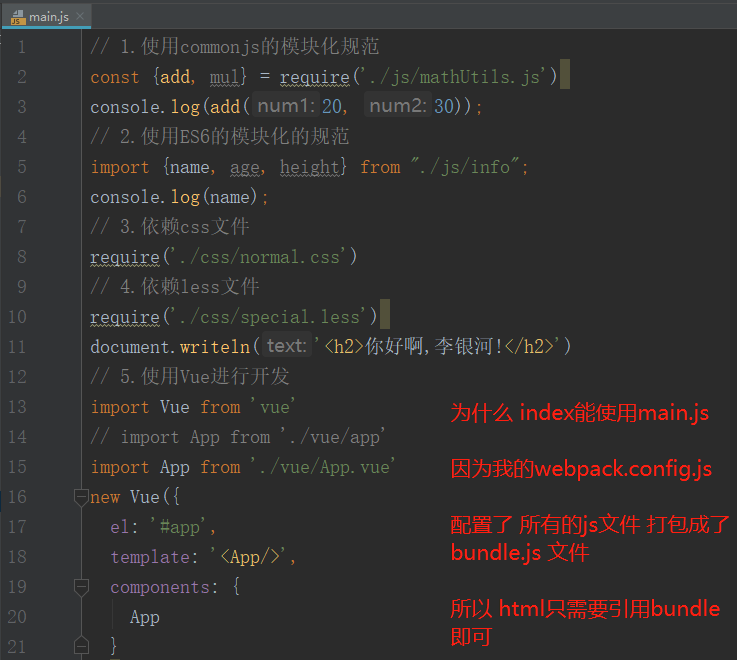Click the 'new Vue({' statement

pos(134,497)
